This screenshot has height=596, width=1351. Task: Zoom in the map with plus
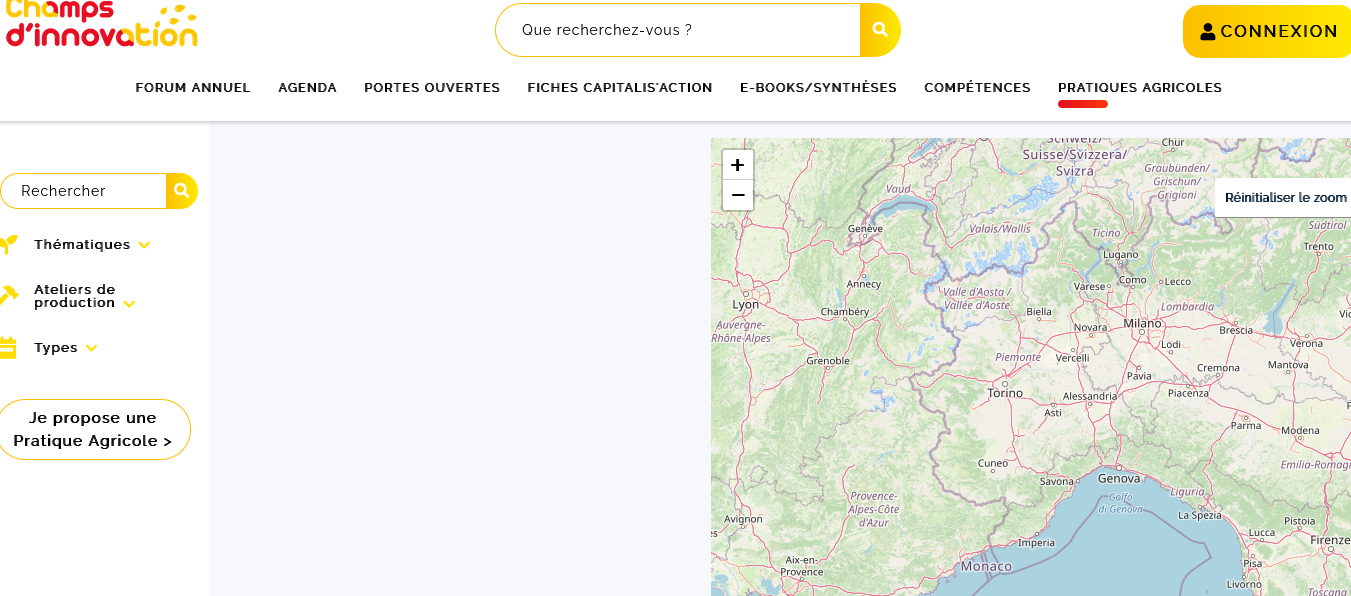tap(738, 165)
